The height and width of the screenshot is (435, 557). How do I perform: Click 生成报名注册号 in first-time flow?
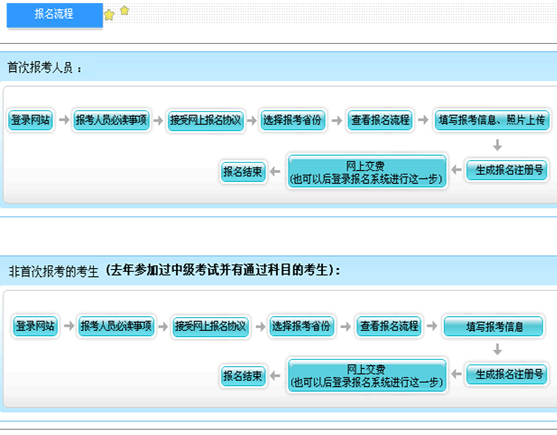click(x=507, y=170)
